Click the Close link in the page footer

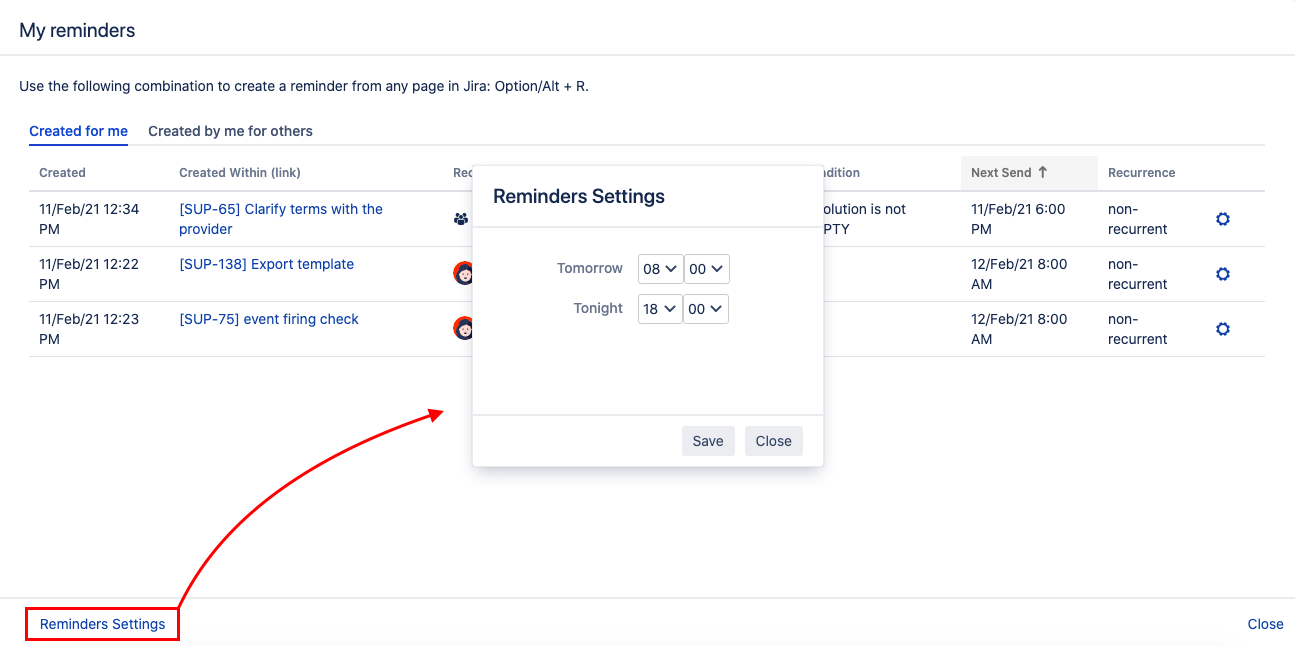click(x=1265, y=624)
